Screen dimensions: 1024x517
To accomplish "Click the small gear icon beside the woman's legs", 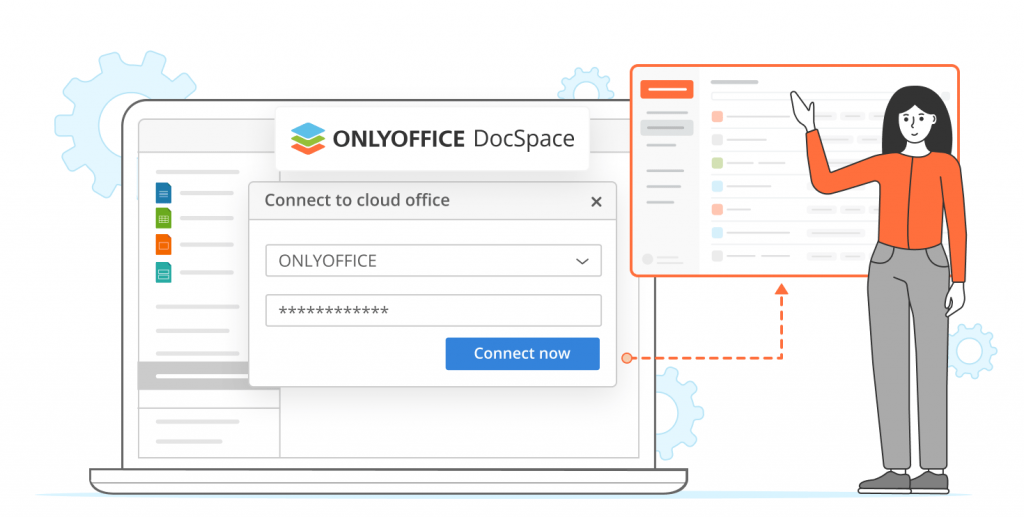I will (970, 351).
